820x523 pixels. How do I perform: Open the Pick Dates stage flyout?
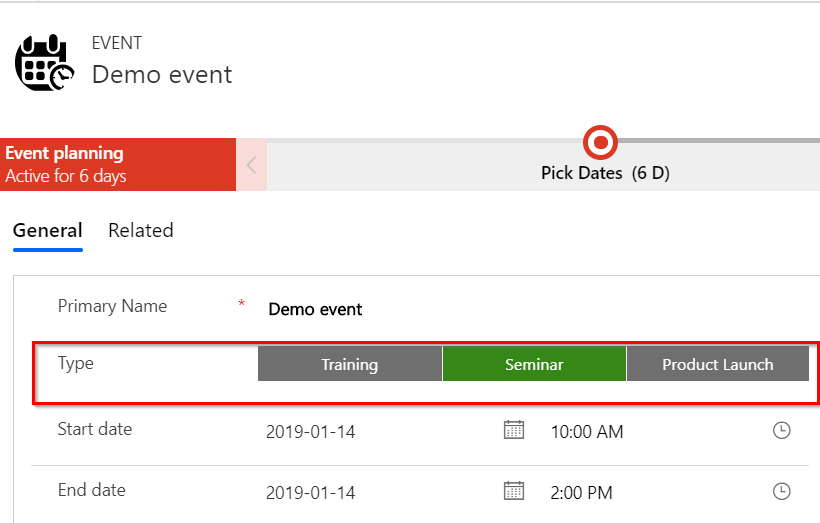(x=605, y=173)
